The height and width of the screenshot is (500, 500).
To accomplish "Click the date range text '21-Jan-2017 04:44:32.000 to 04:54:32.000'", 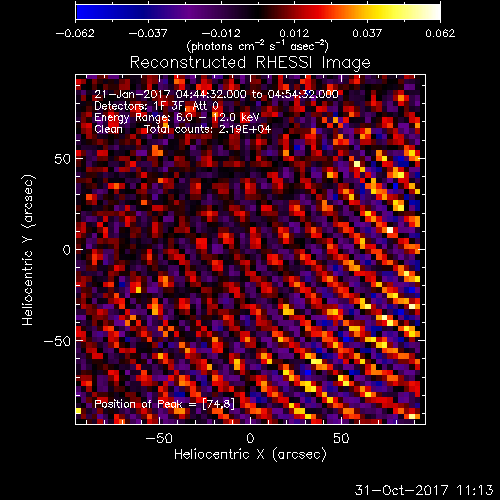I will coord(216,94).
